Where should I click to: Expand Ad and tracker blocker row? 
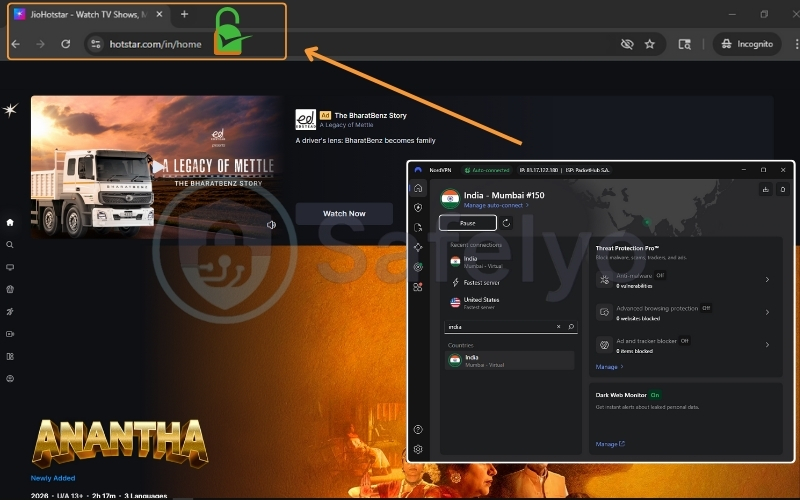pos(767,345)
